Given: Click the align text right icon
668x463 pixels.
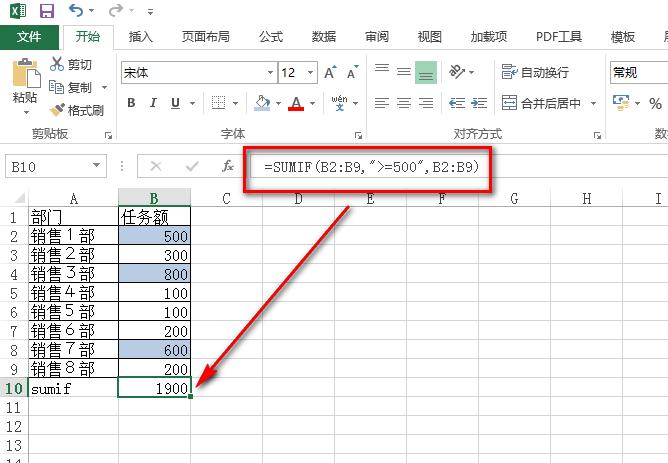Looking at the screenshot, I should 426,103.
